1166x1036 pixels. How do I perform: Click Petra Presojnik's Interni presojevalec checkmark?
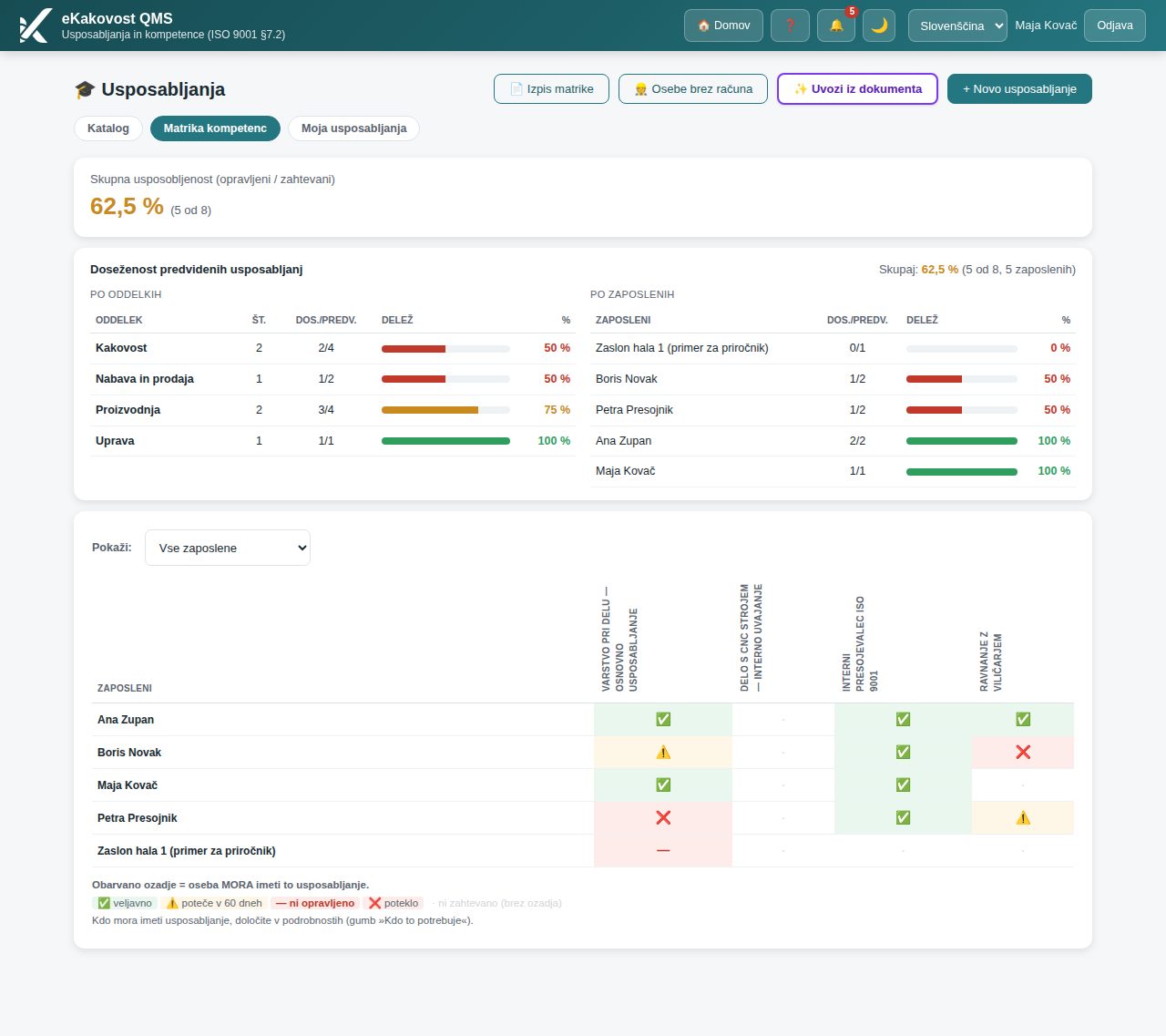903,818
